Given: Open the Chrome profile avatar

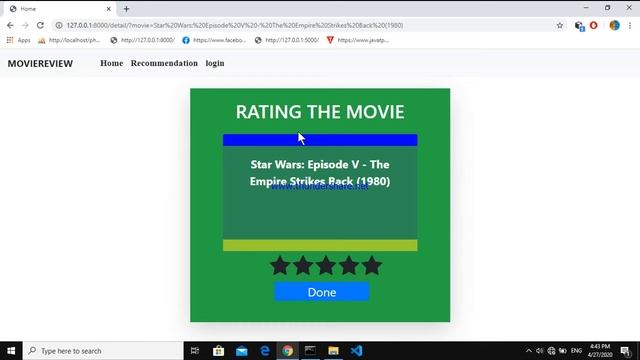Looking at the screenshot, I should pyautogui.click(x=614, y=25).
